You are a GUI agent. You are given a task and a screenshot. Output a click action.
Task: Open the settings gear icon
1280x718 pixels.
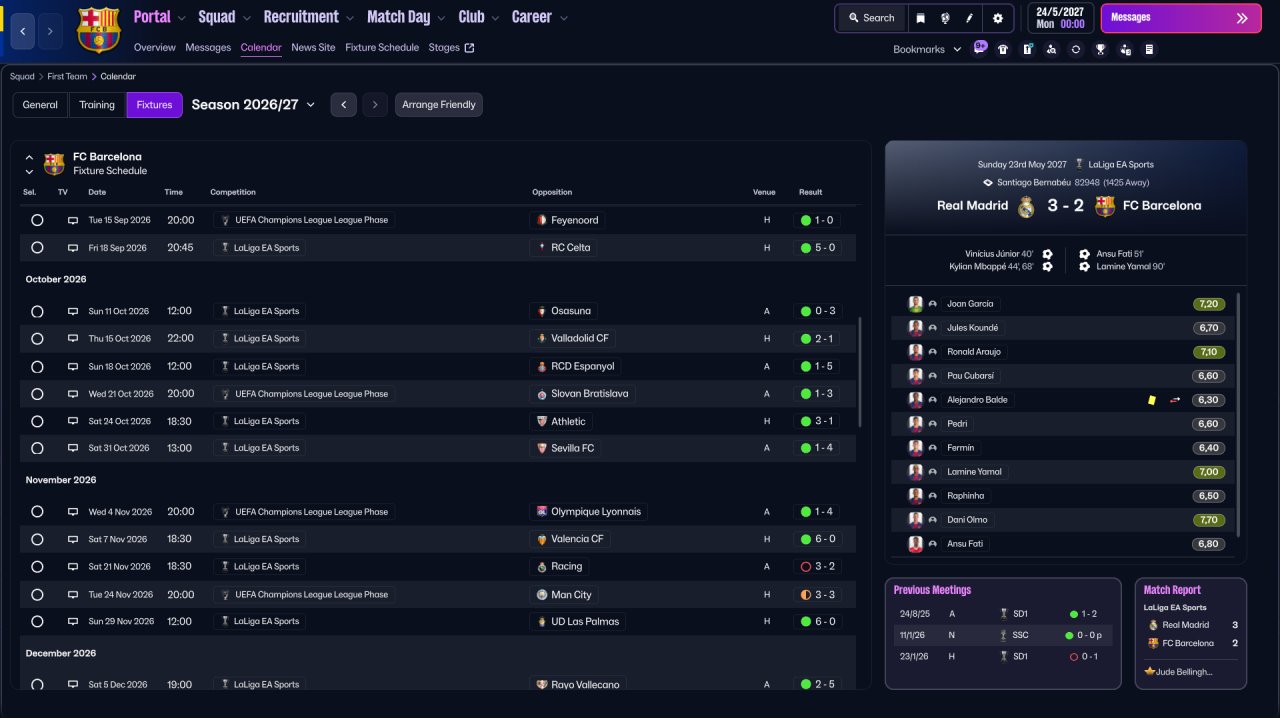tap(997, 18)
